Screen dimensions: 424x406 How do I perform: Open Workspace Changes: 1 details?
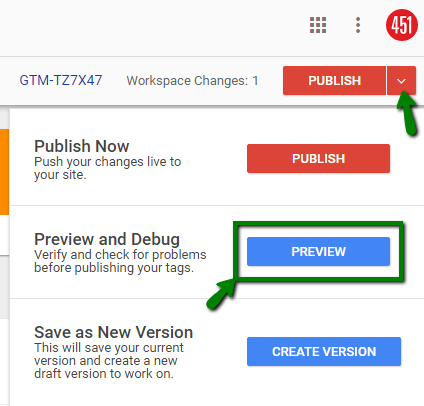pos(192,81)
